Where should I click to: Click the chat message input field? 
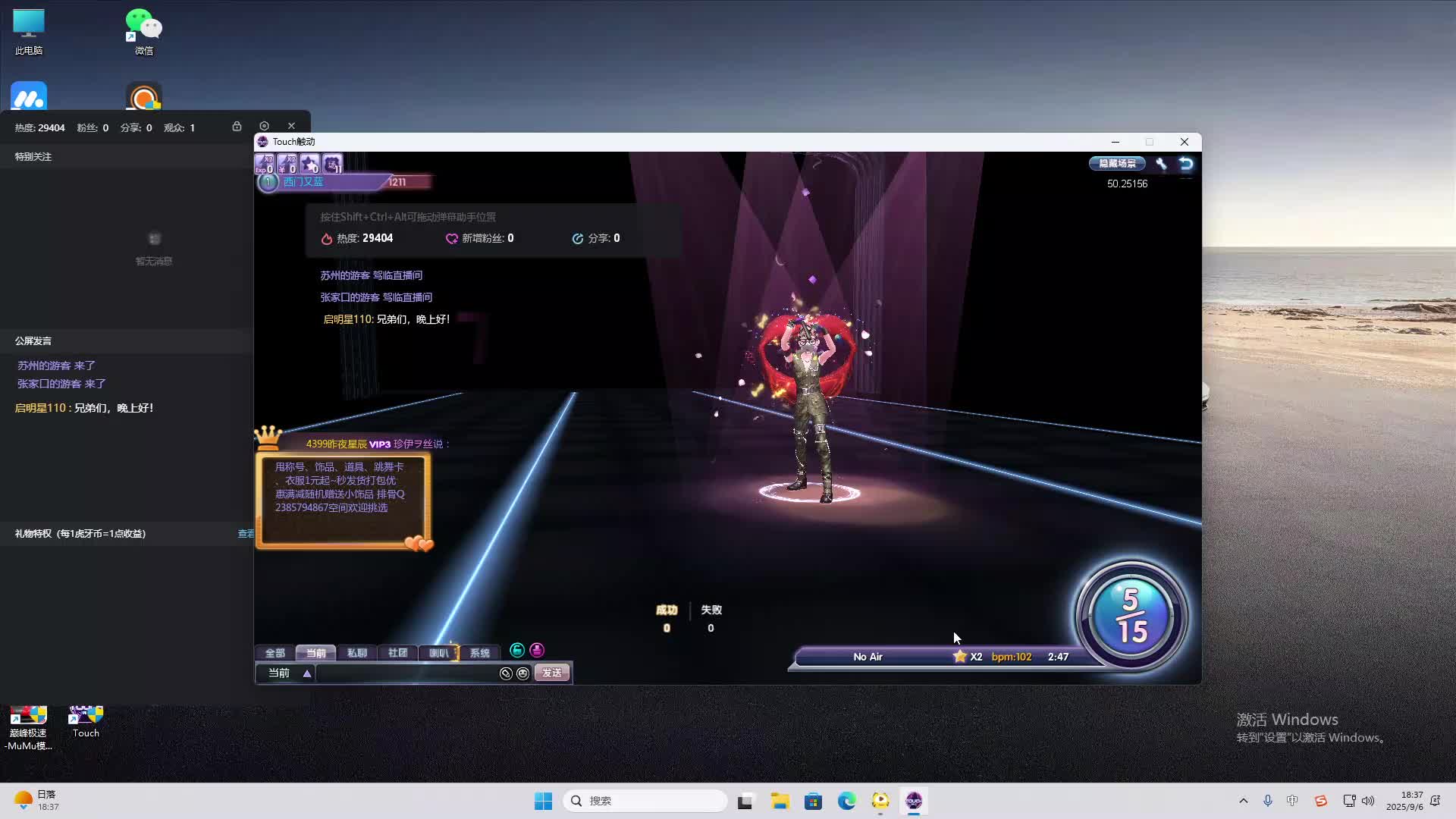(406, 673)
